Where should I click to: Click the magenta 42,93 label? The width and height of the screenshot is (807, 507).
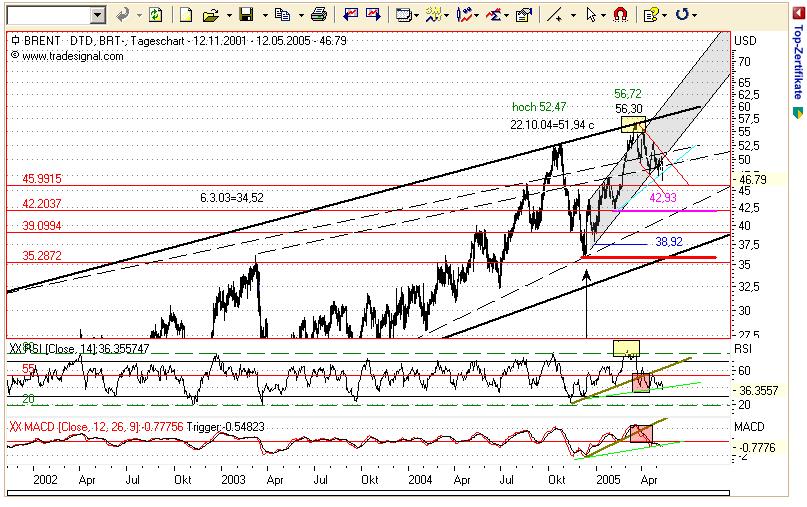pyautogui.click(x=663, y=197)
